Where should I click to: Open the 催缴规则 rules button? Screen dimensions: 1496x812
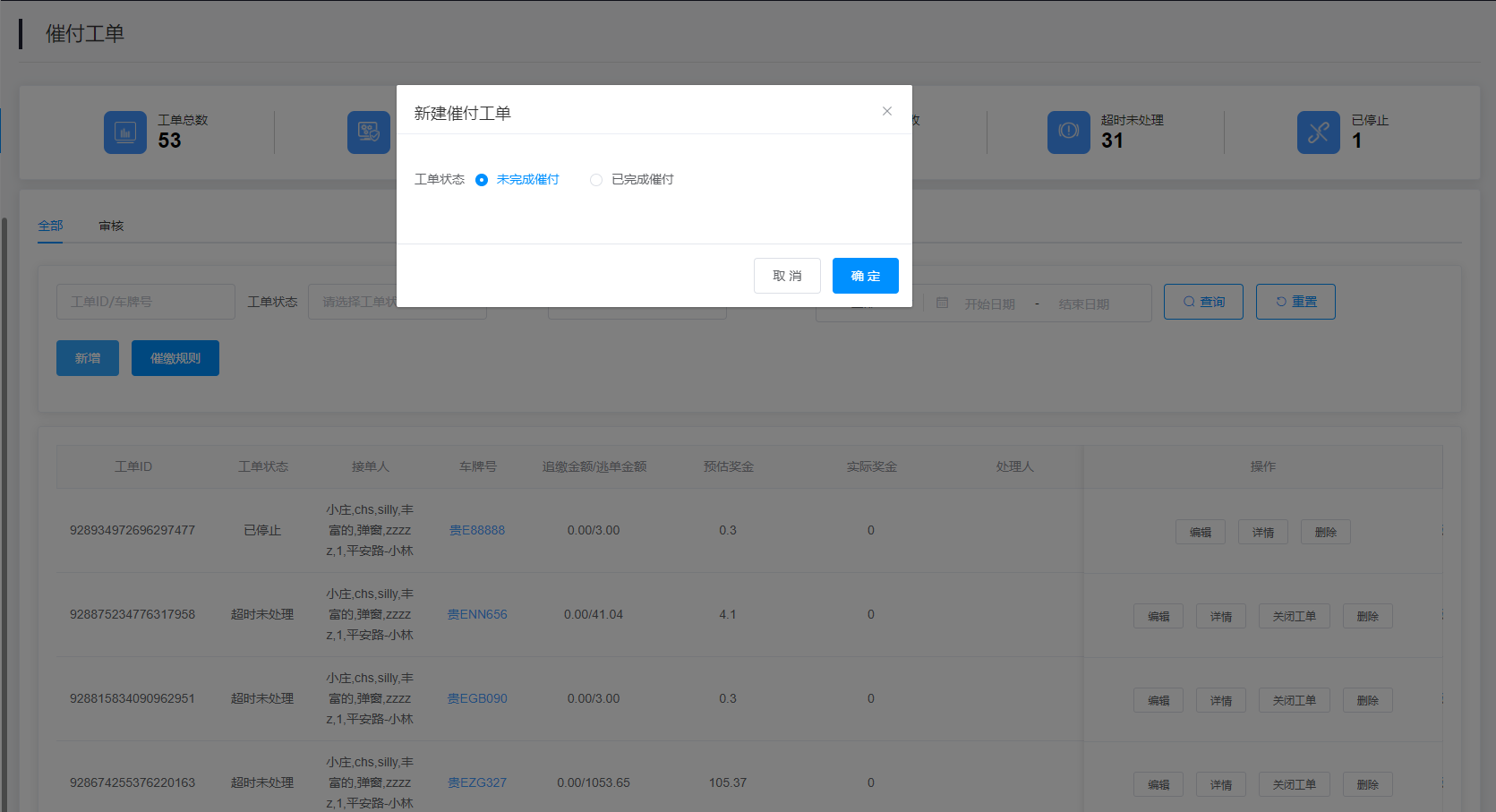[175, 358]
